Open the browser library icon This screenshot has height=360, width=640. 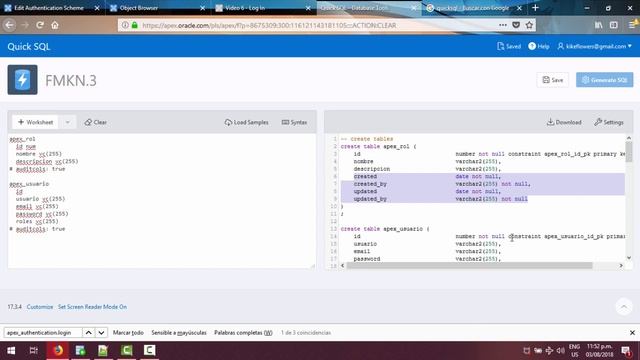[598, 25]
